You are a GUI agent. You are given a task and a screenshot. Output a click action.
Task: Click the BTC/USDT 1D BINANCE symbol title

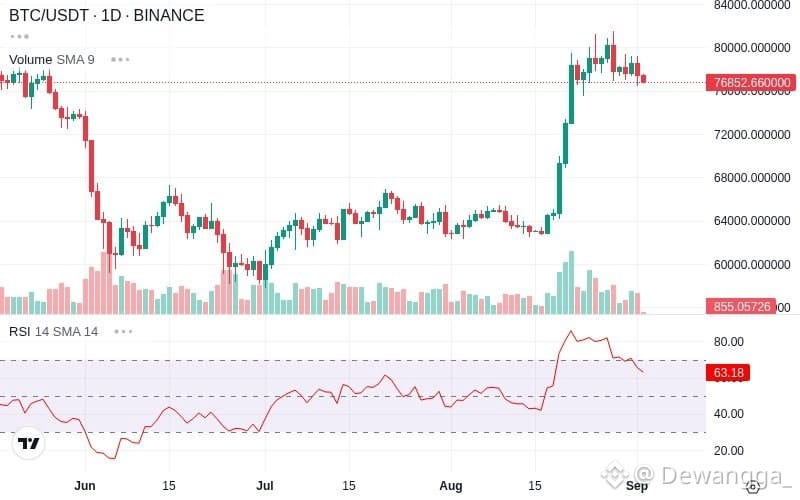click(107, 15)
